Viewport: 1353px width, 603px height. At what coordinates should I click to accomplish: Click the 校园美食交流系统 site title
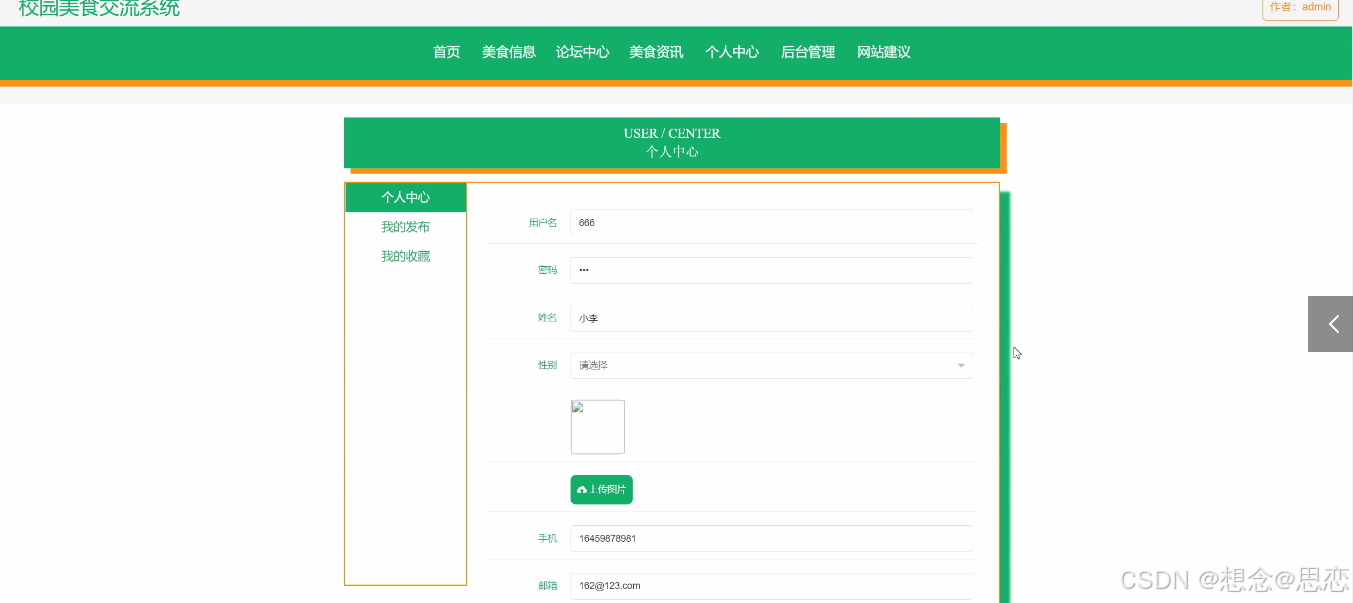click(99, 8)
